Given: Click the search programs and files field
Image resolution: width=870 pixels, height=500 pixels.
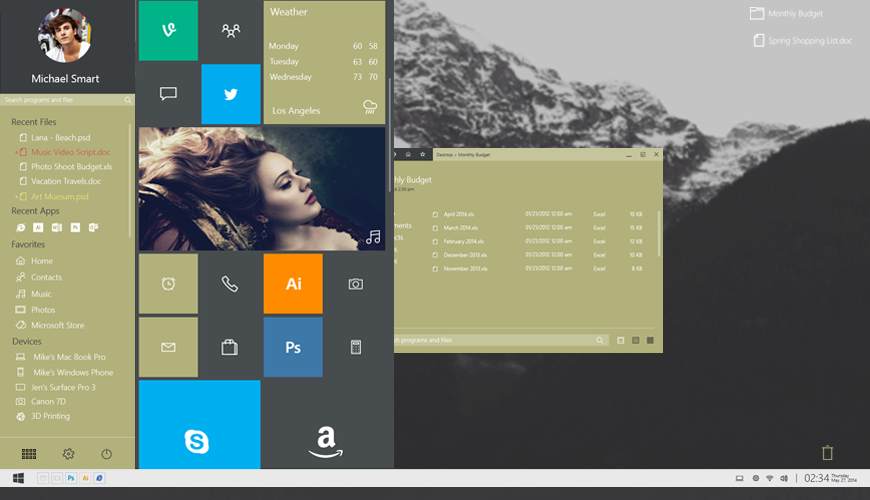Looking at the screenshot, I should (x=65, y=100).
